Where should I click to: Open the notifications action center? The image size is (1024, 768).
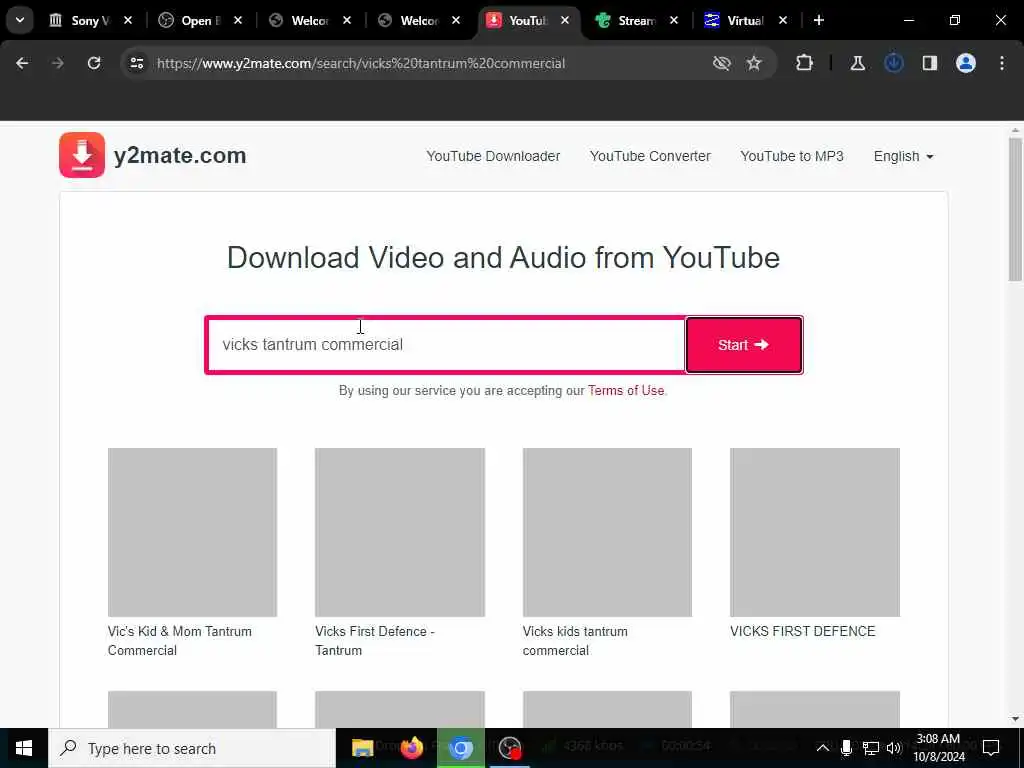click(x=991, y=748)
